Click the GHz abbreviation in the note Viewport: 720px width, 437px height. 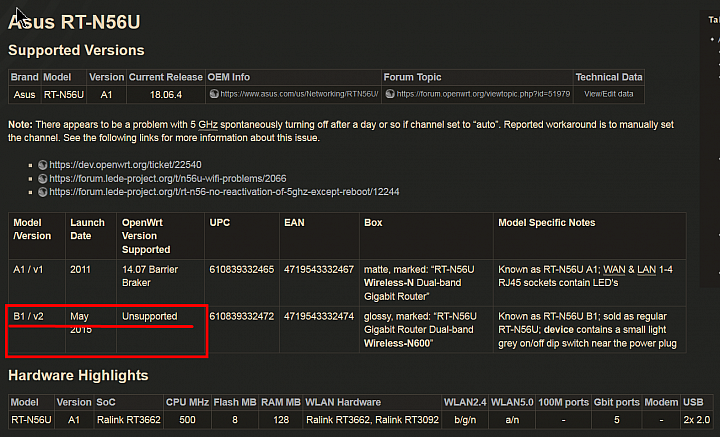(x=208, y=125)
